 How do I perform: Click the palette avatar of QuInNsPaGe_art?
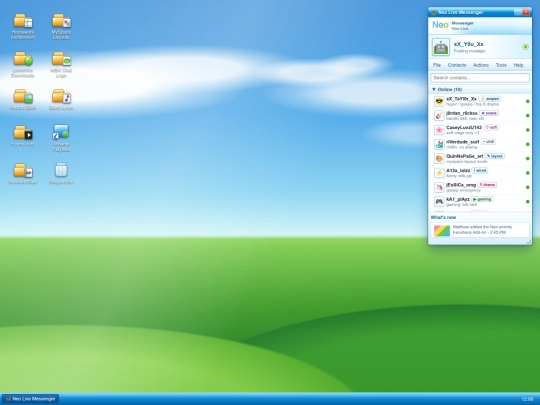[x=439, y=159]
